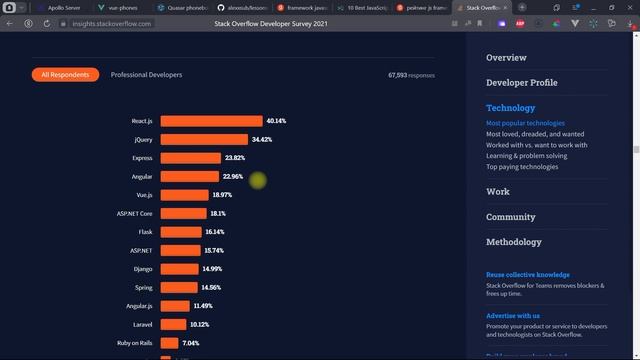Open browser menu icon with blue dot

coord(576,7)
